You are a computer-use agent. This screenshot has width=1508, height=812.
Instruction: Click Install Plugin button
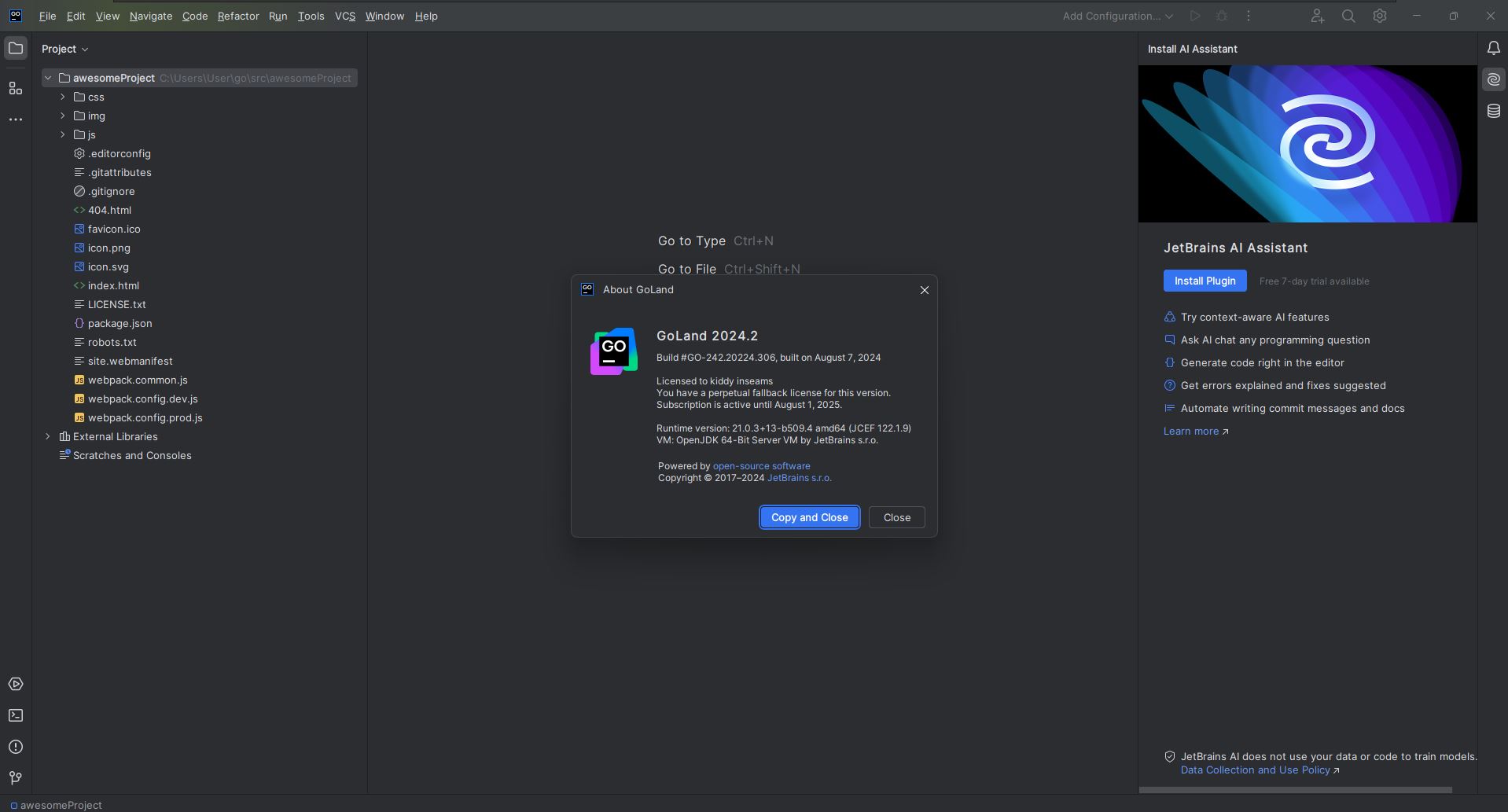coord(1205,281)
